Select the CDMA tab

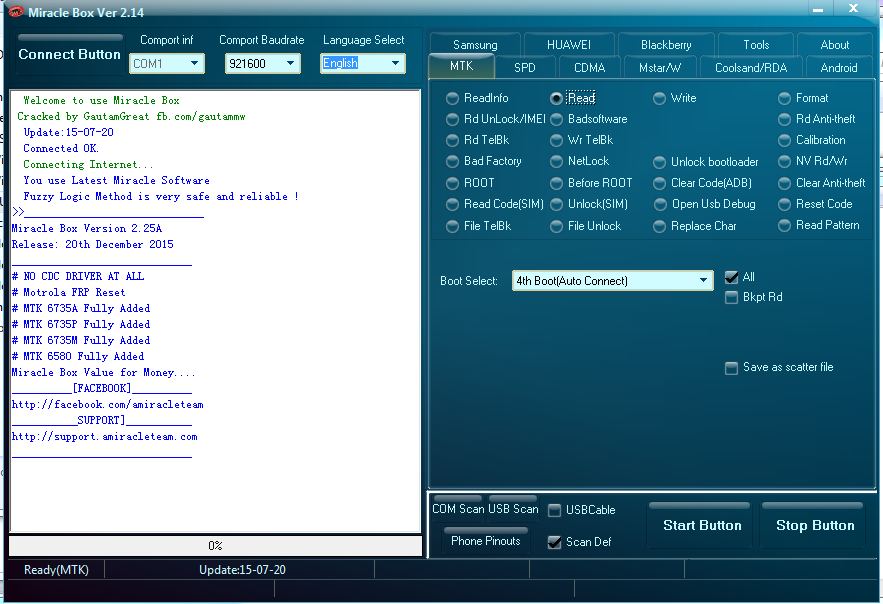click(589, 68)
